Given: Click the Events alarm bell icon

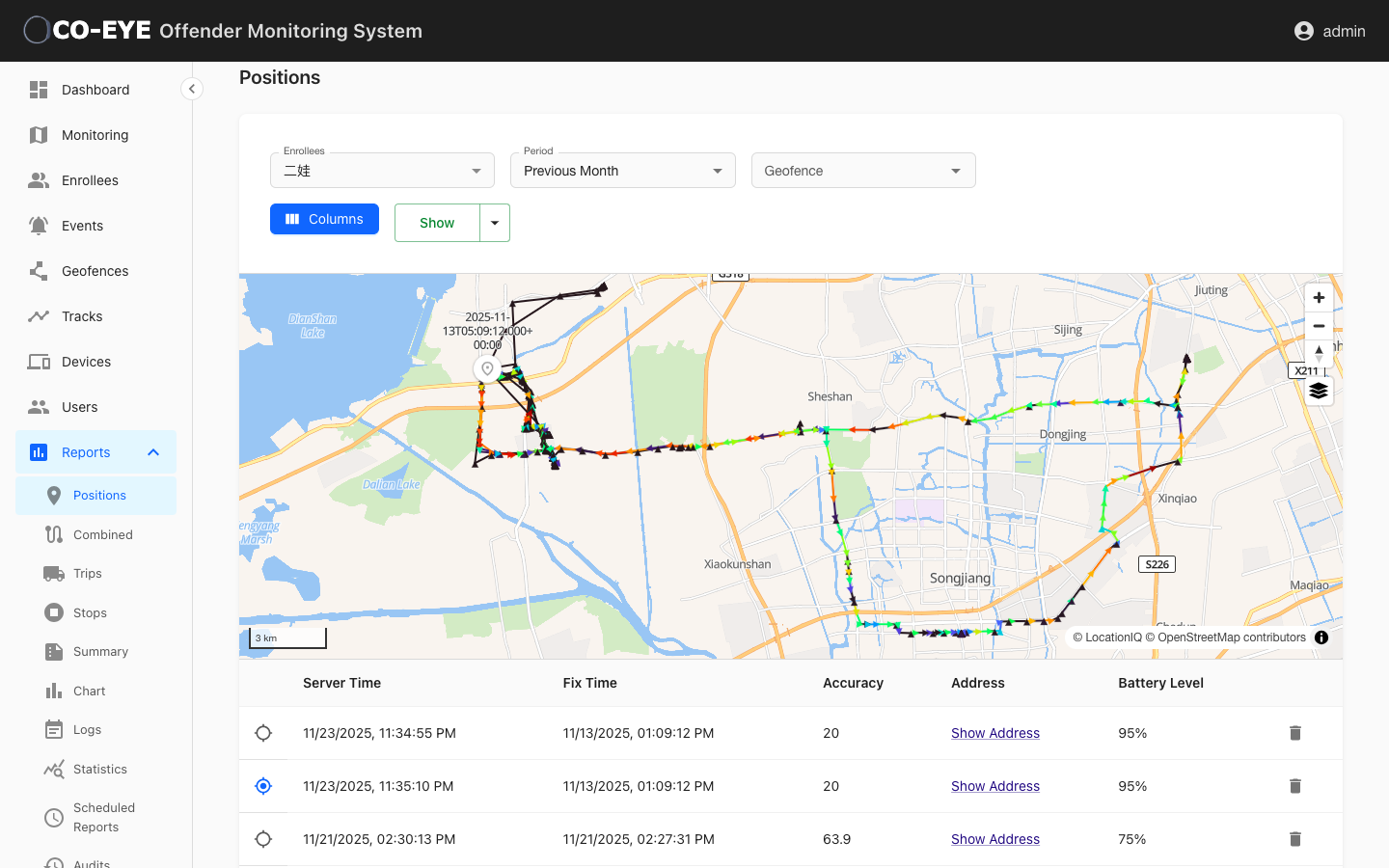Looking at the screenshot, I should [x=39, y=226].
